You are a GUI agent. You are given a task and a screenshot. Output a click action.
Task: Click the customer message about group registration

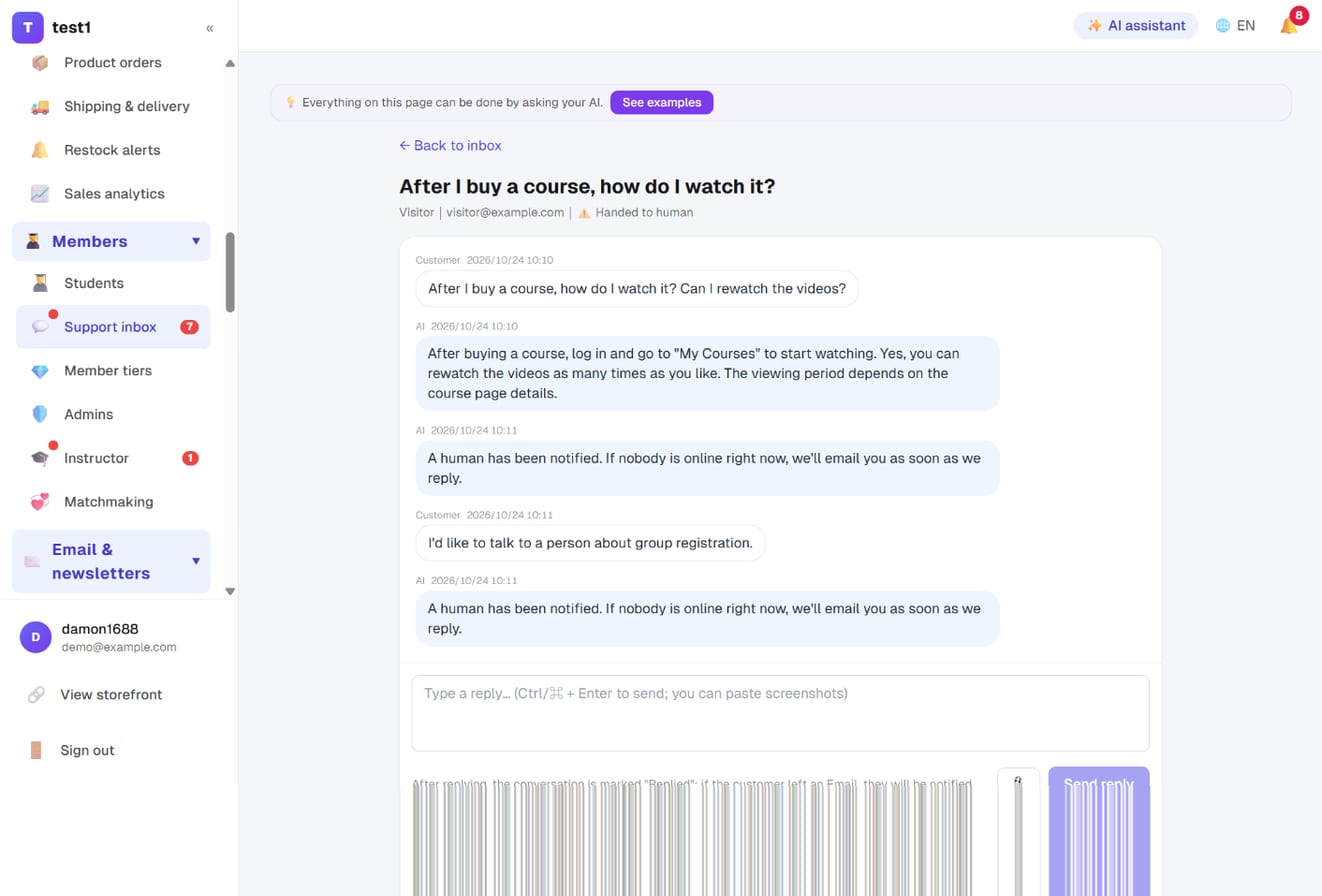pyautogui.click(x=590, y=543)
